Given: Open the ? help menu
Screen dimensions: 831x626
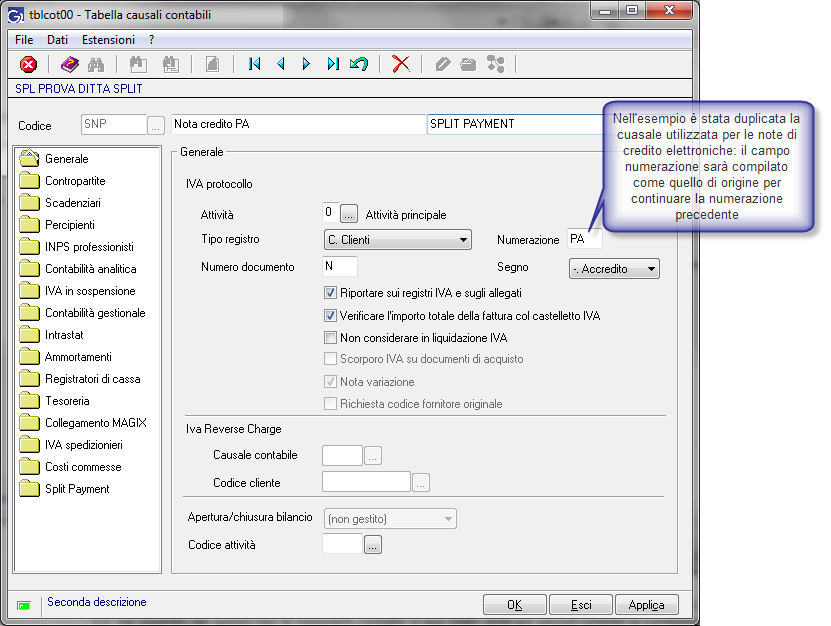Looking at the screenshot, I should coord(152,40).
